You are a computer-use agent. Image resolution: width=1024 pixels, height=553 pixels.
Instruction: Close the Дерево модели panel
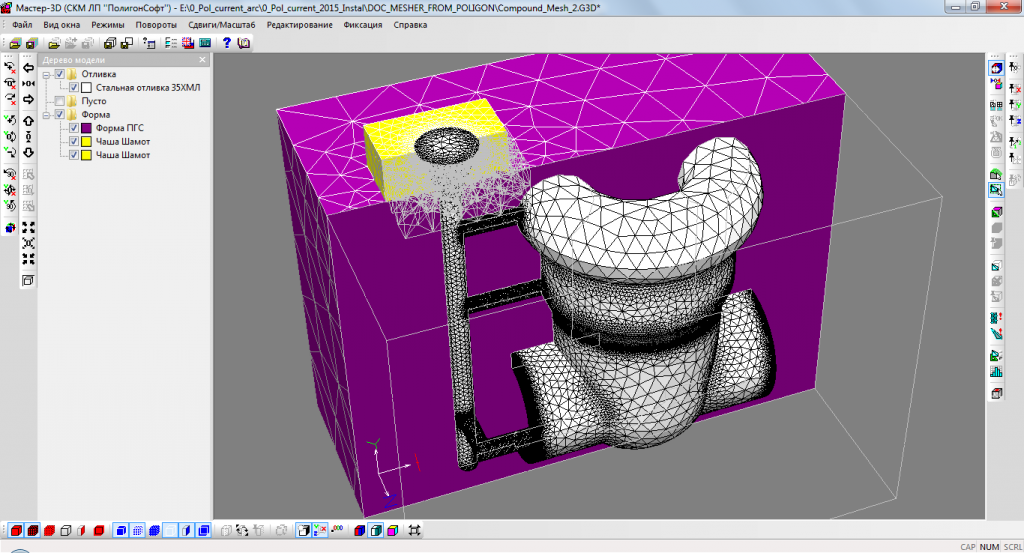coord(203,60)
